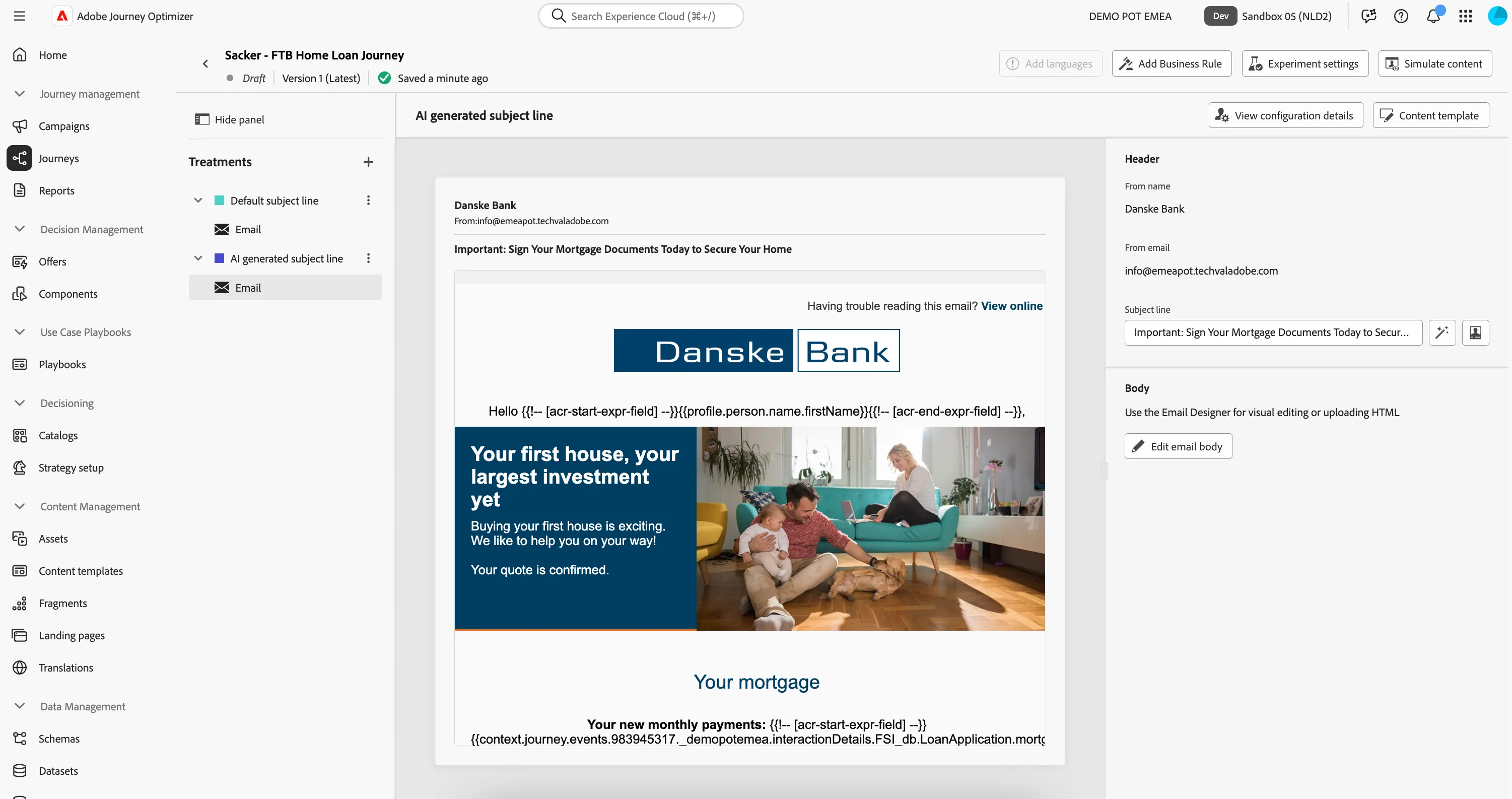Open Journeys section in sidebar

(58, 158)
